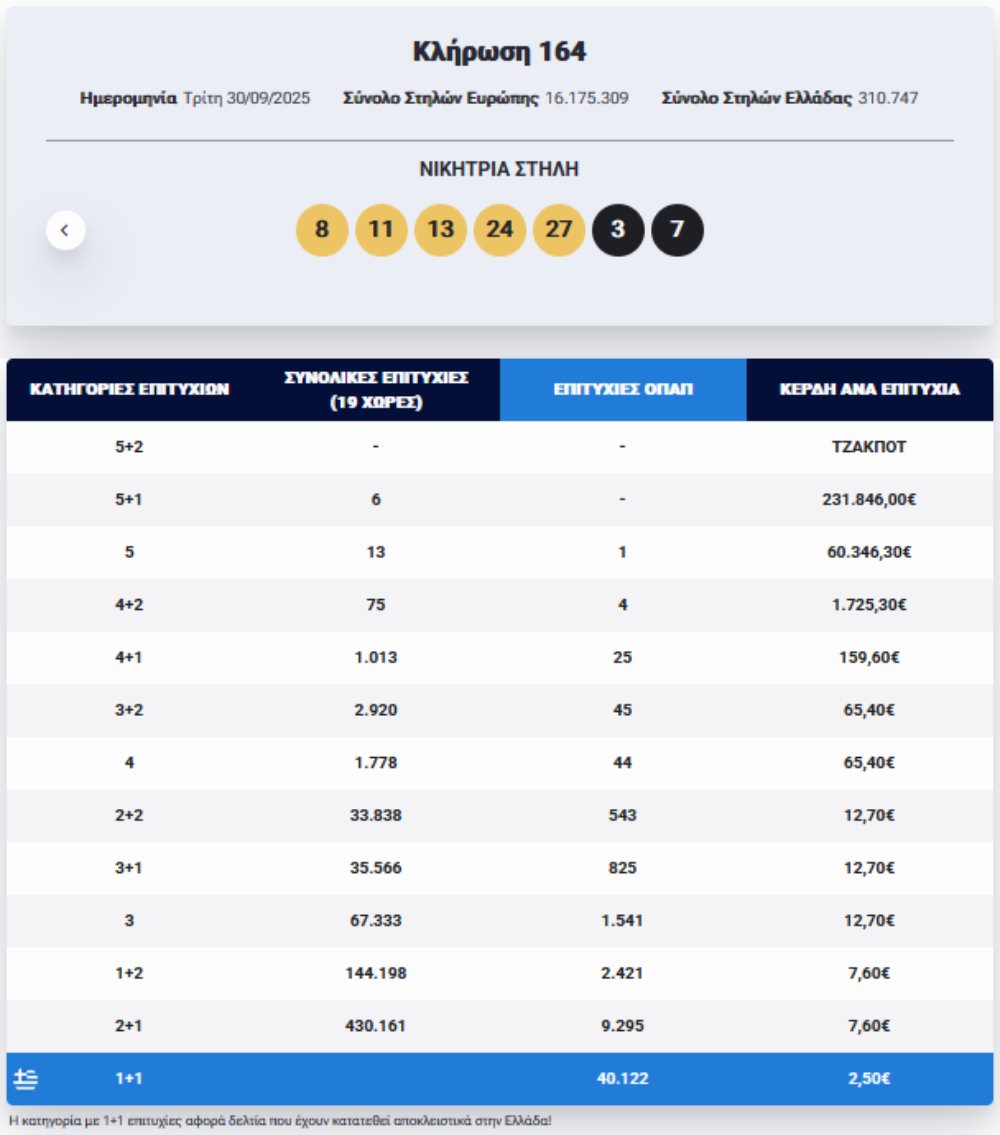
Task: Click the Europe total columns value 16.175.309
Action: 587,98
